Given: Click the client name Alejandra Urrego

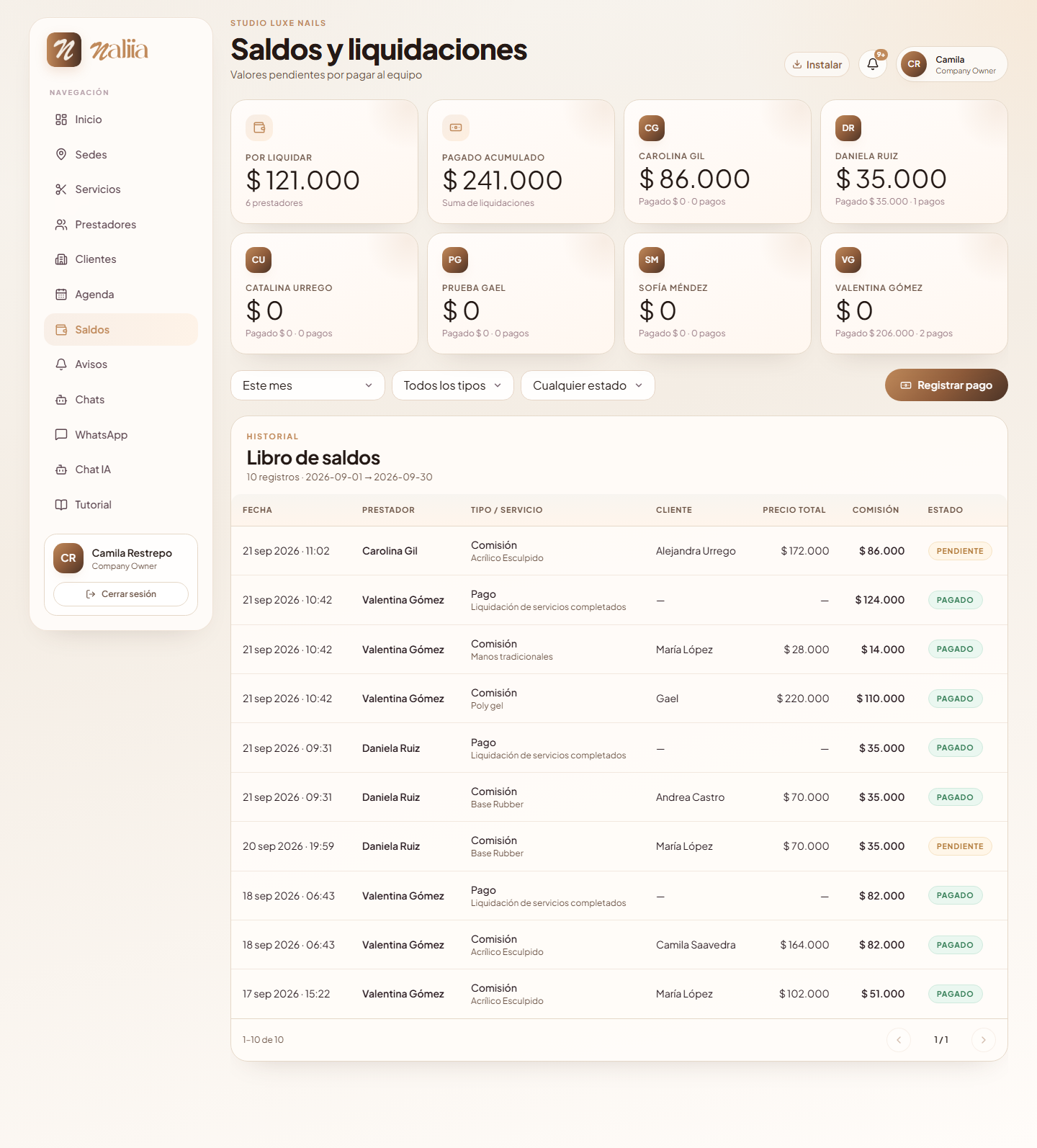Looking at the screenshot, I should tap(696, 551).
